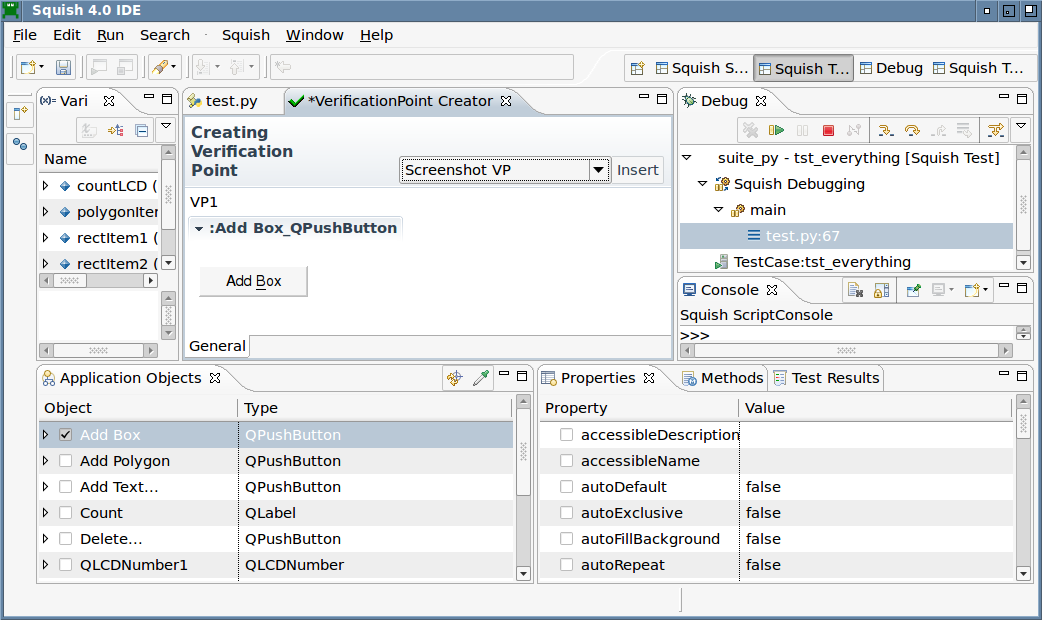Click the Step Over debug icon
The width and height of the screenshot is (1042, 620).
(x=911, y=130)
